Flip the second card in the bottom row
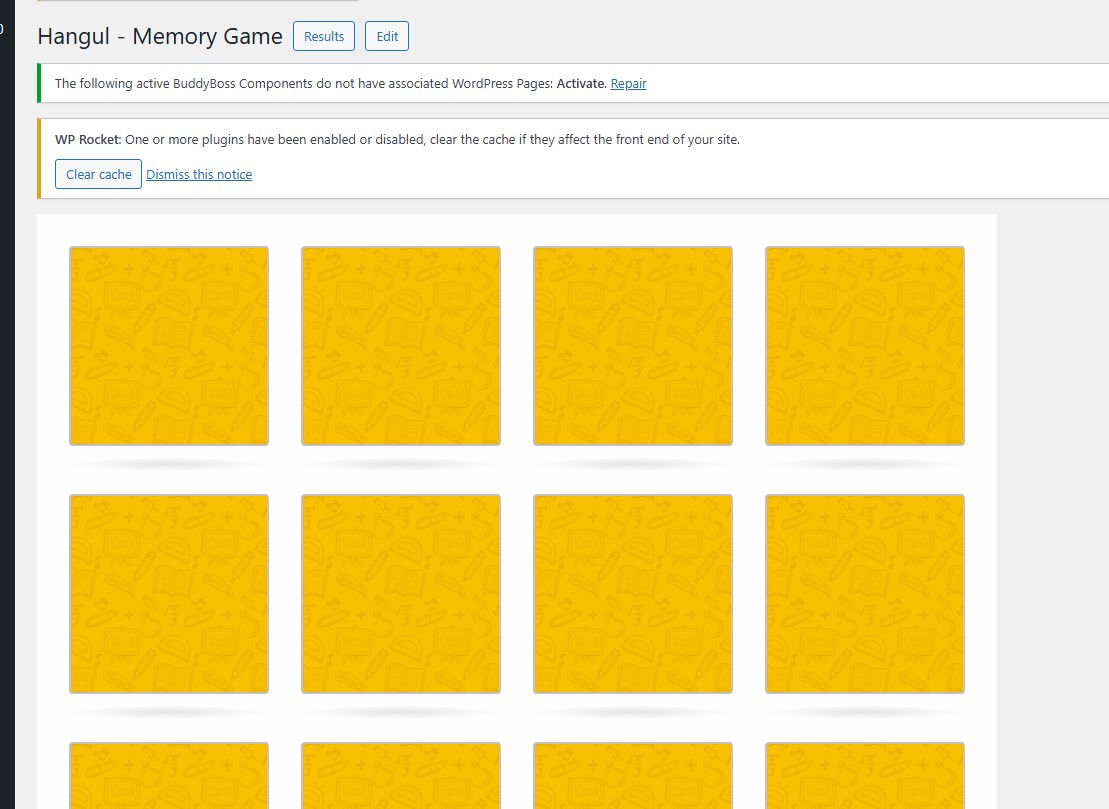This screenshot has width=1109, height=809. pyautogui.click(x=401, y=776)
